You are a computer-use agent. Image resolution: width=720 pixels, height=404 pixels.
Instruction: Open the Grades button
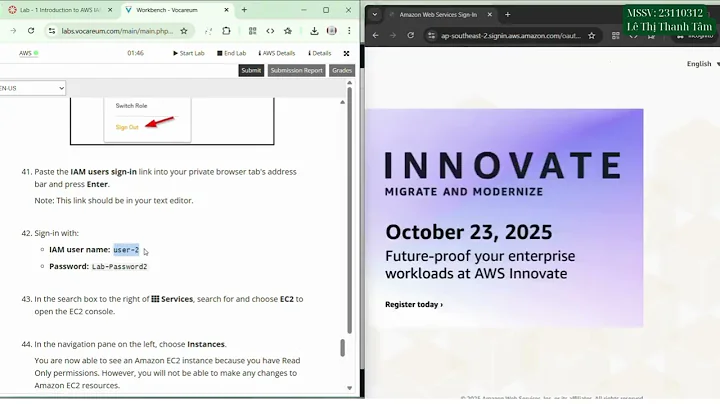point(342,70)
